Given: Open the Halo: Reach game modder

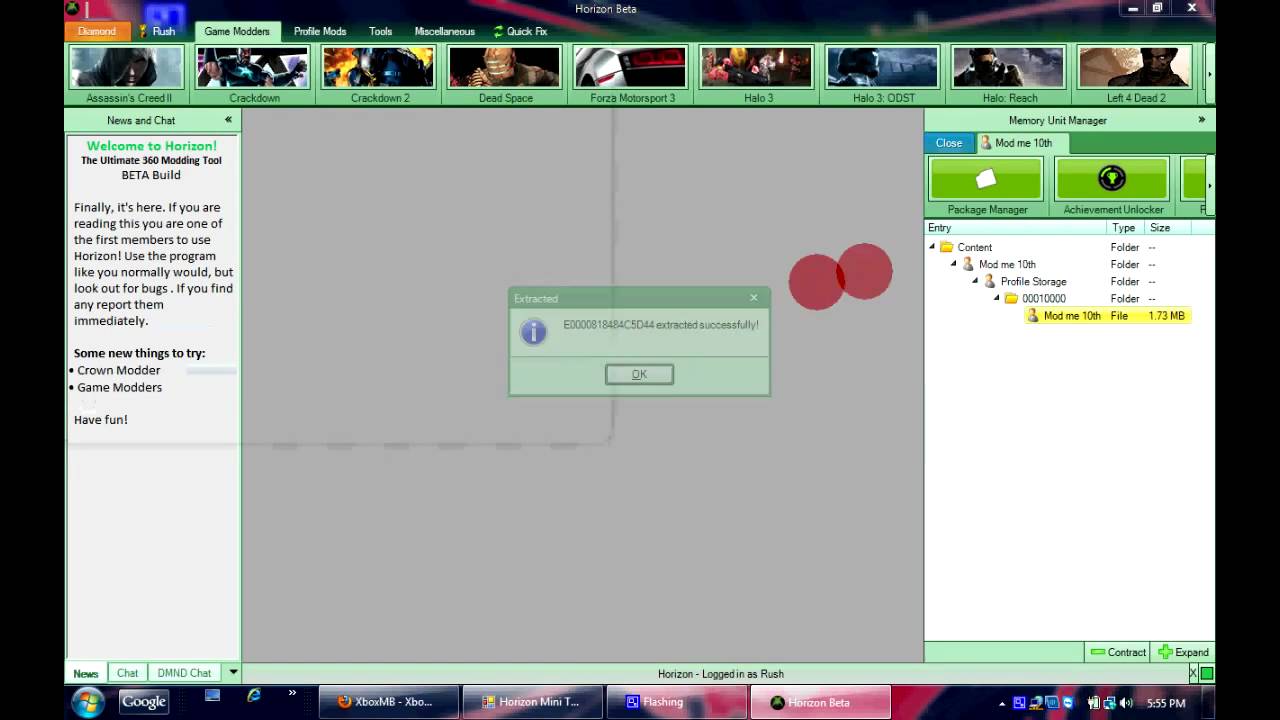Looking at the screenshot, I should 1009,75.
